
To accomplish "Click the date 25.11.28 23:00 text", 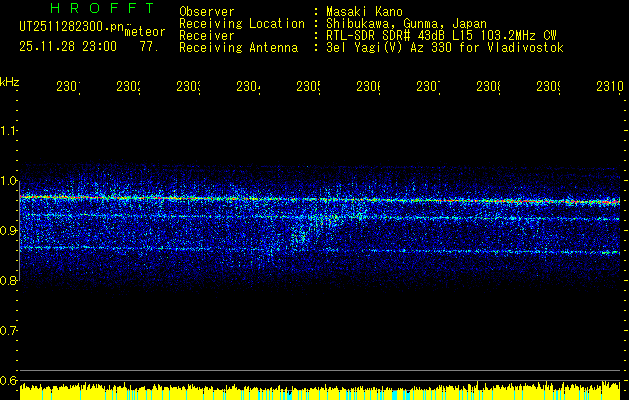I will click(68, 47).
